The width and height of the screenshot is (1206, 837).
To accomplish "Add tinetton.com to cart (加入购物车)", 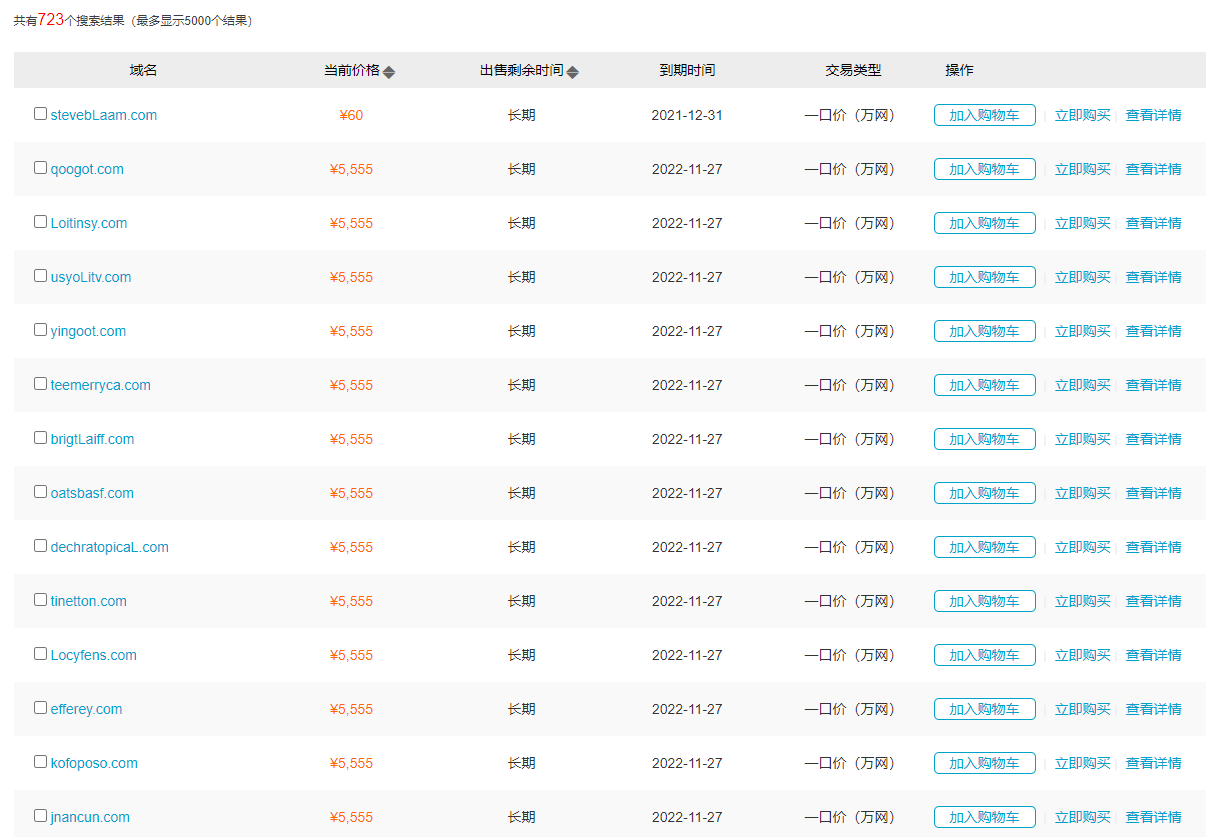I will coord(984,601).
